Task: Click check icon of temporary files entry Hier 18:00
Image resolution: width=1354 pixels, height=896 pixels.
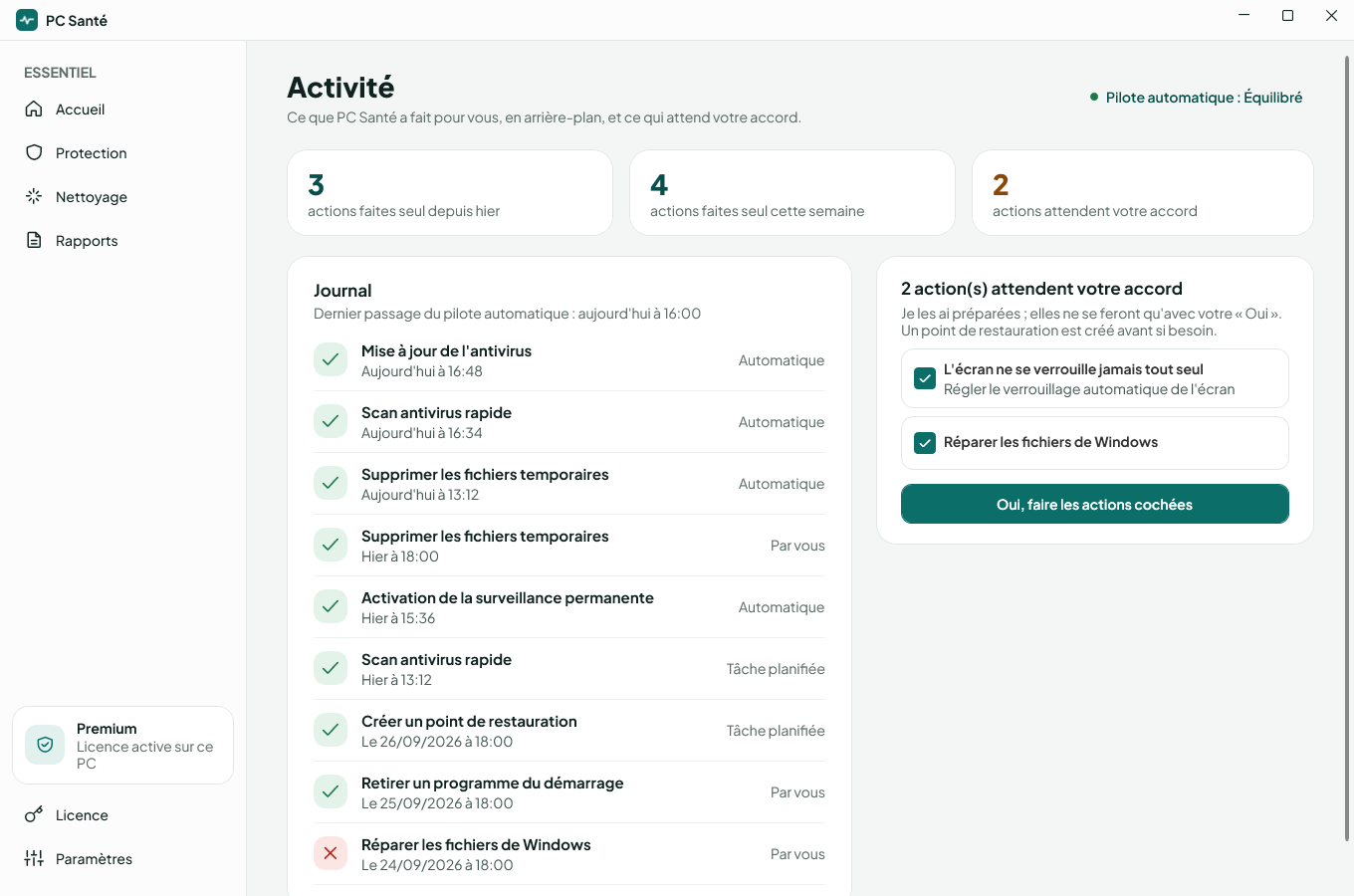Action: click(x=331, y=546)
